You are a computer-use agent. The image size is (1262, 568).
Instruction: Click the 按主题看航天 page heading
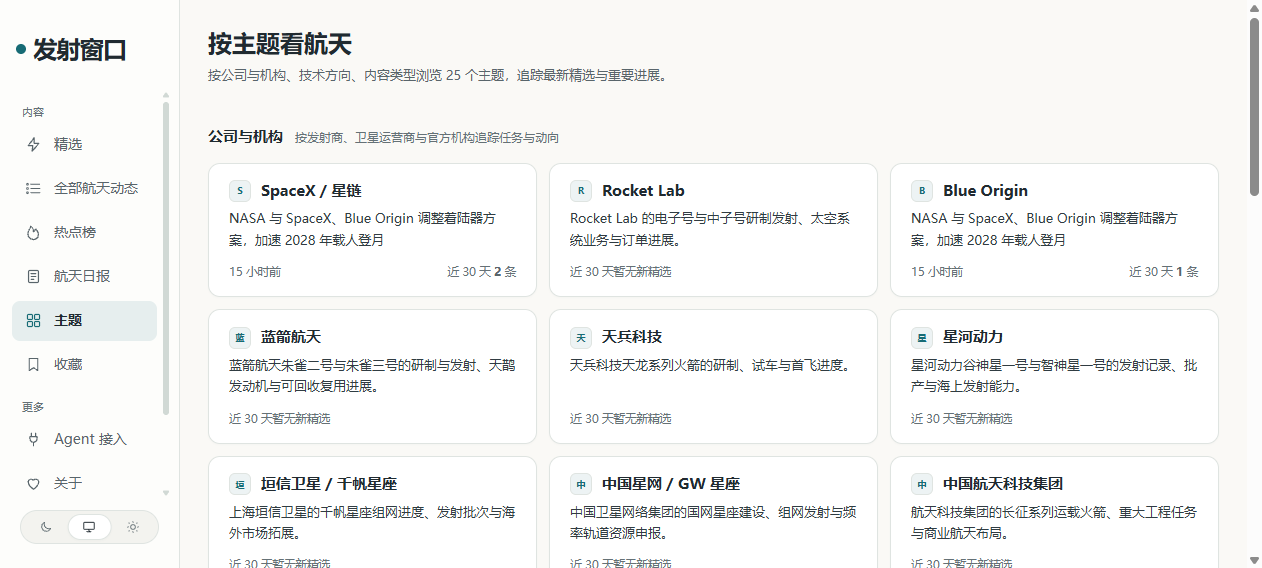click(280, 44)
